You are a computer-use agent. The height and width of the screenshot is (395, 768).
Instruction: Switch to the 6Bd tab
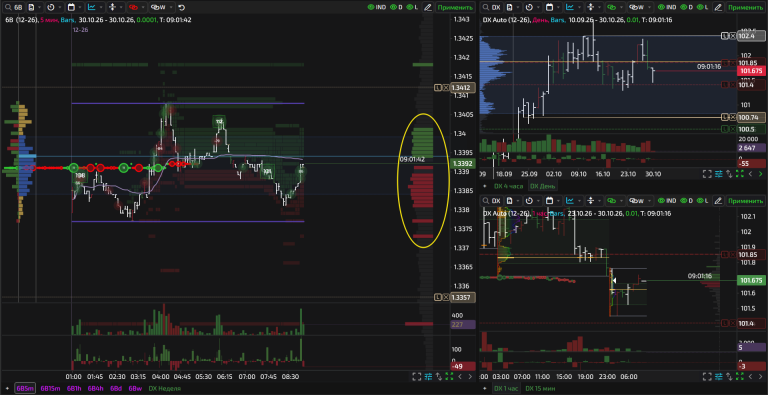tap(116, 388)
